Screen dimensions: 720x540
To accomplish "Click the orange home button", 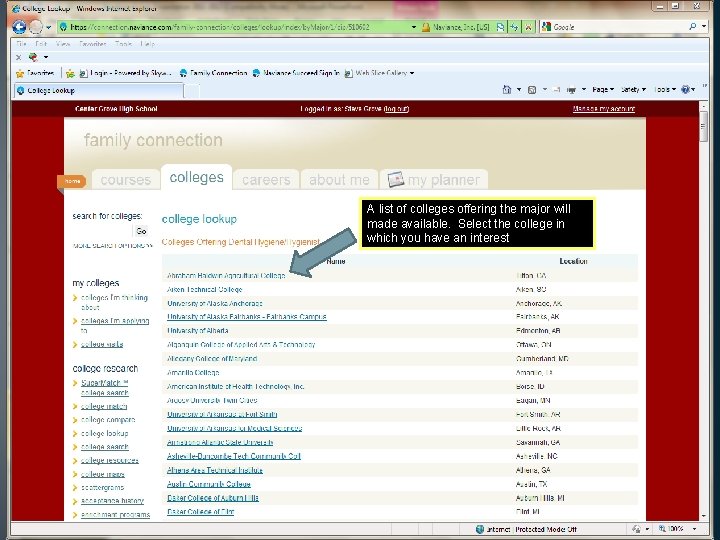I will point(72,181).
